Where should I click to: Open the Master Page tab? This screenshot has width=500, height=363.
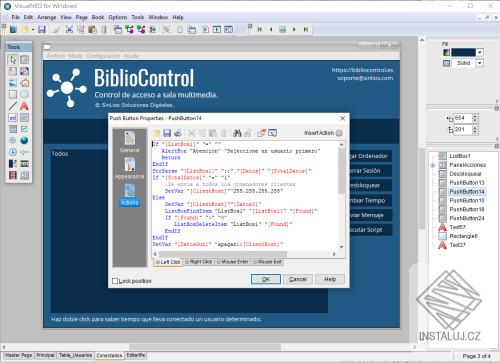pyautogui.click(x=18, y=355)
